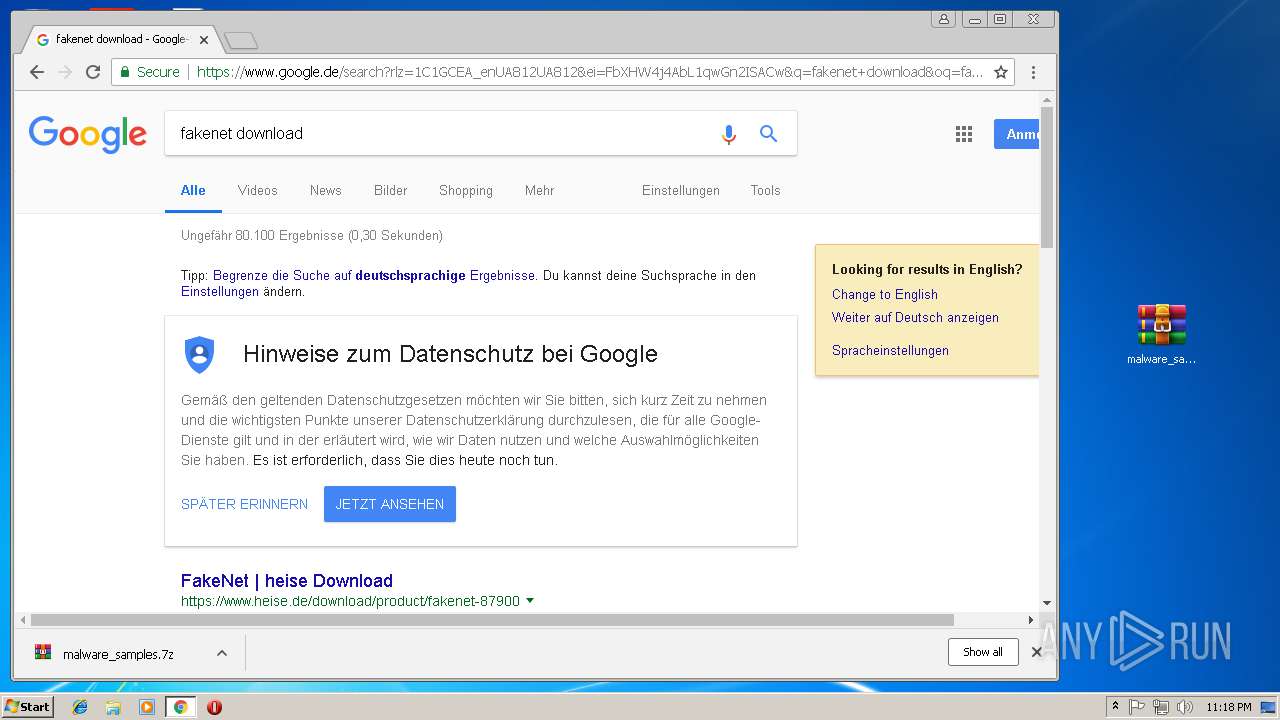Screen dimensions: 1280x720
Task: Click the browser address bar URL
Action: (590, 72)
